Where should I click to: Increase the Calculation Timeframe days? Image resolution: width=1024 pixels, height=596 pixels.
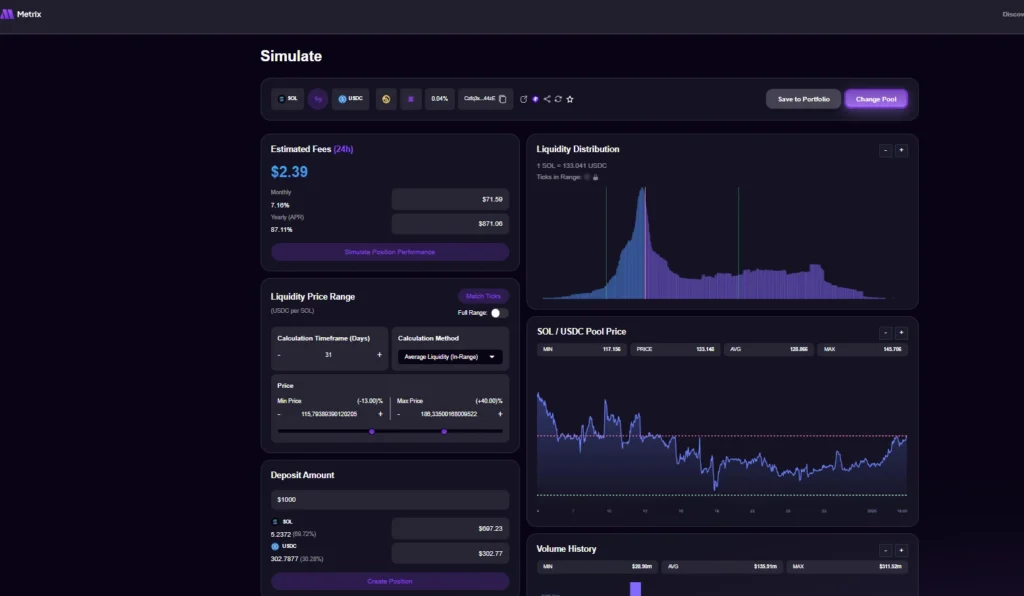click(379, 355)
